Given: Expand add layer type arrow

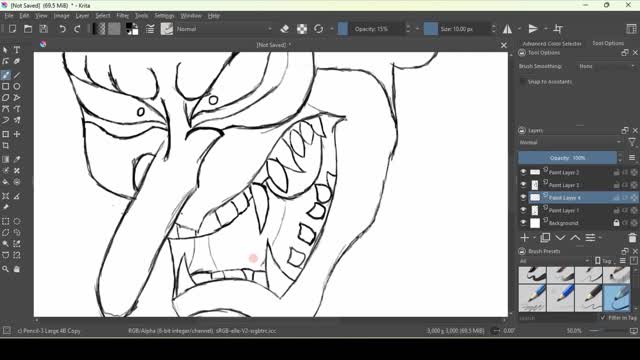Looking at the screenshot, I should pyautogui.click(x=535, y=238).
